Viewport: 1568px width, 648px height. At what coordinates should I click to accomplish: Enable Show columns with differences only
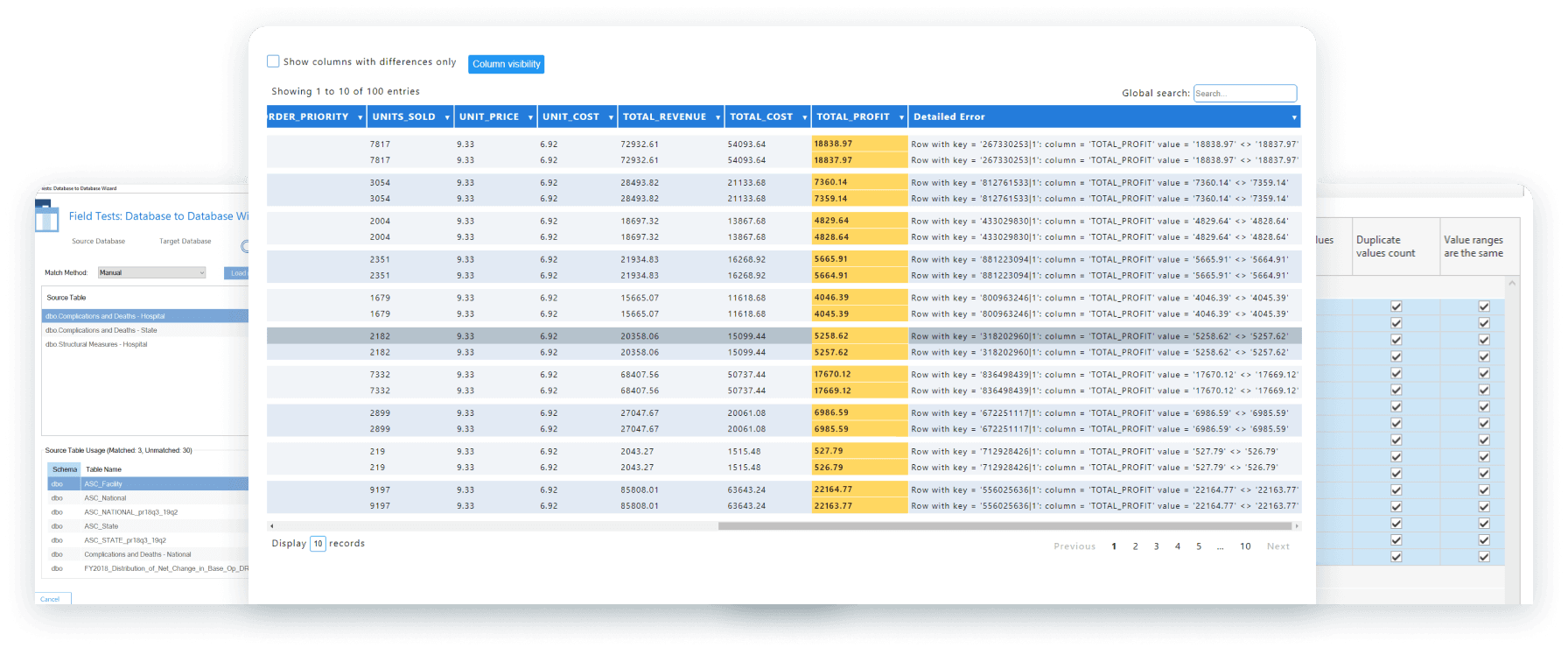(273, 61)
